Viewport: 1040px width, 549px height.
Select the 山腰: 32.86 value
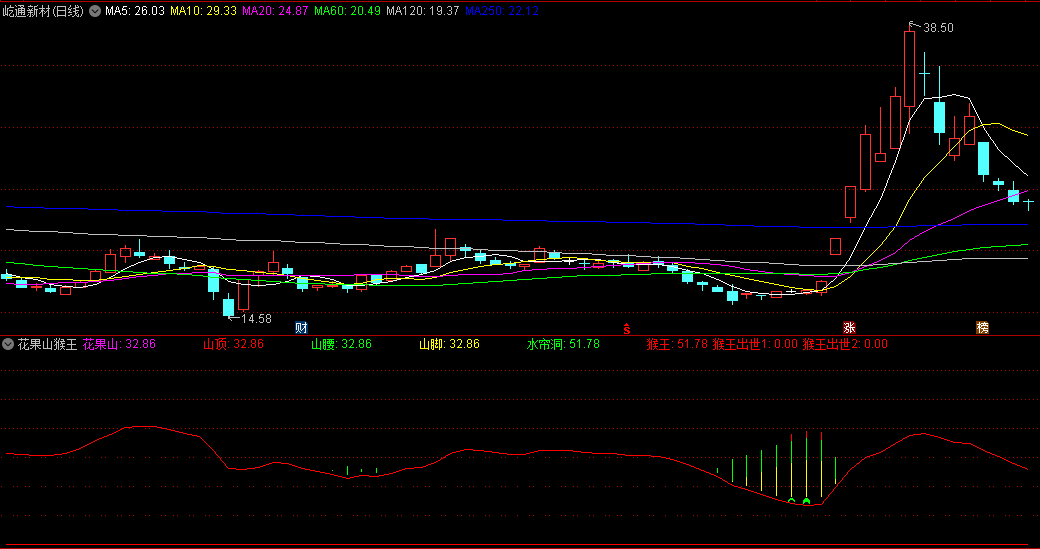pyautogui.click(x=342, y=344)
